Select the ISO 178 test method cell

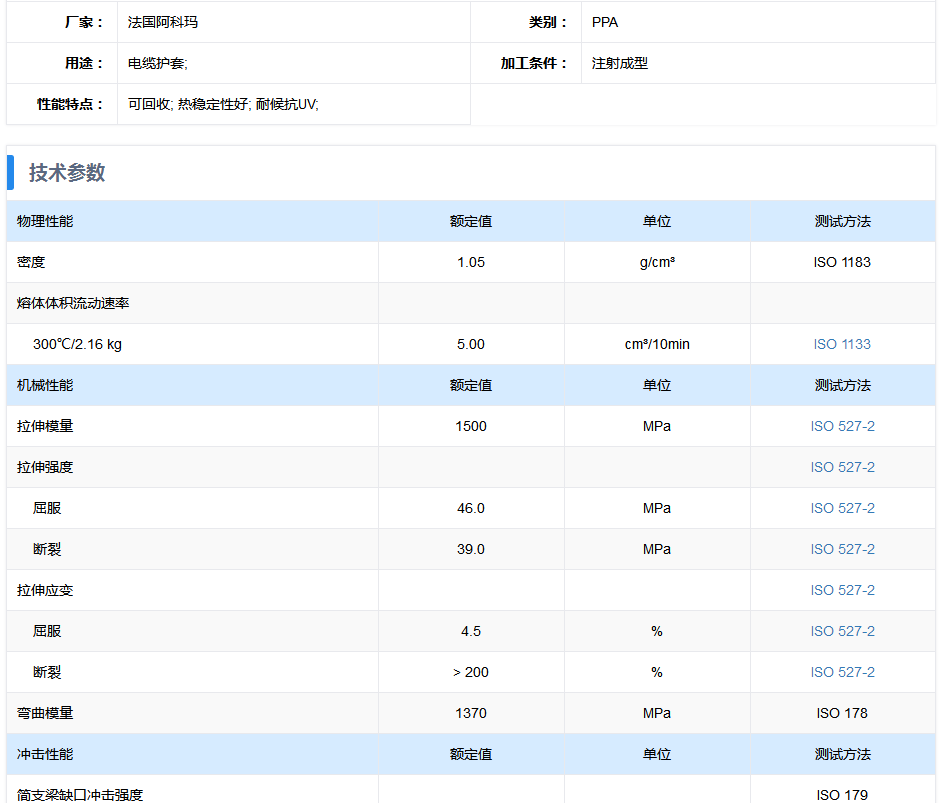pos(842,713)
